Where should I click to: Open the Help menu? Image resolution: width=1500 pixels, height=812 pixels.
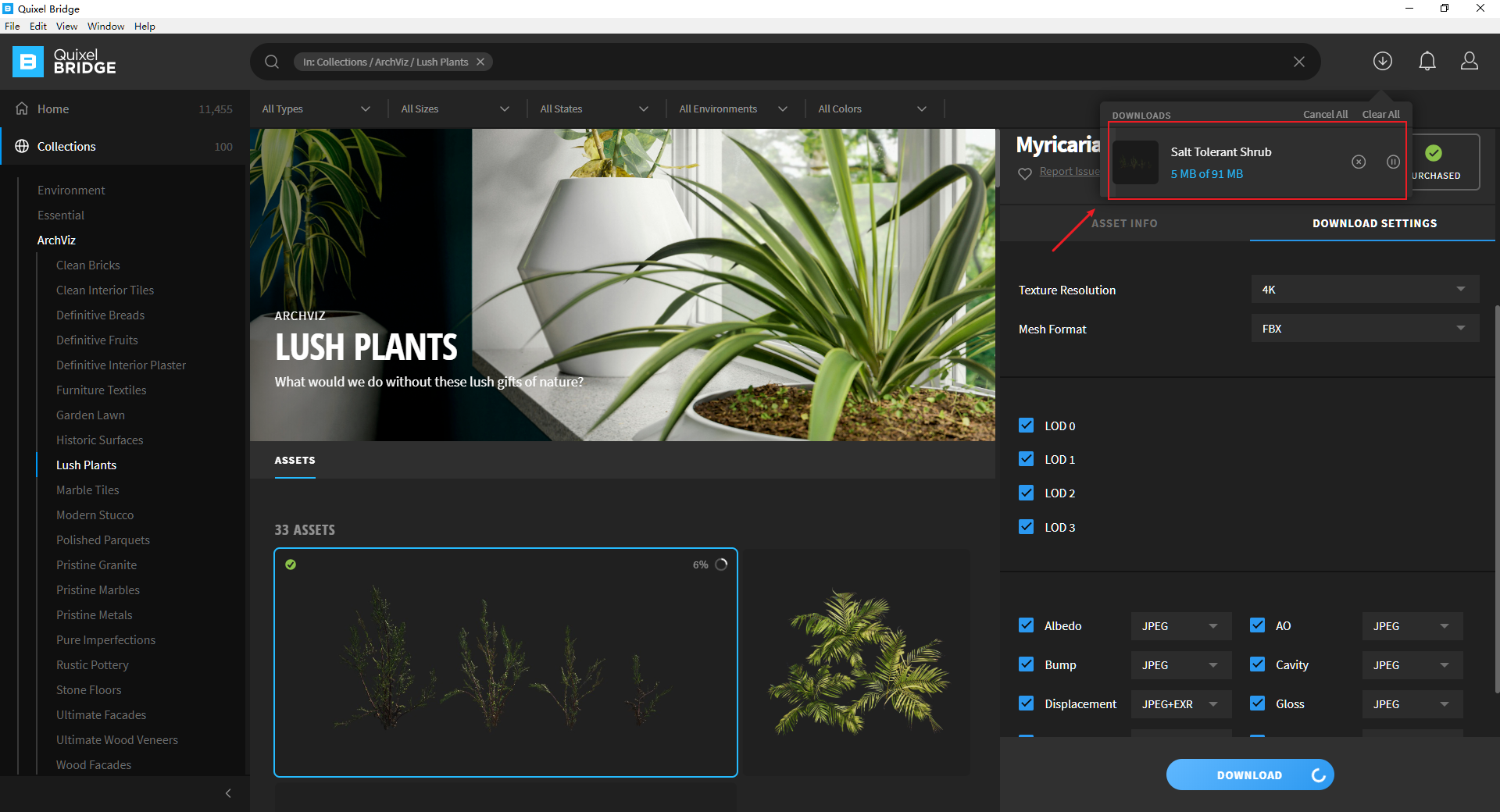(145, 26)
